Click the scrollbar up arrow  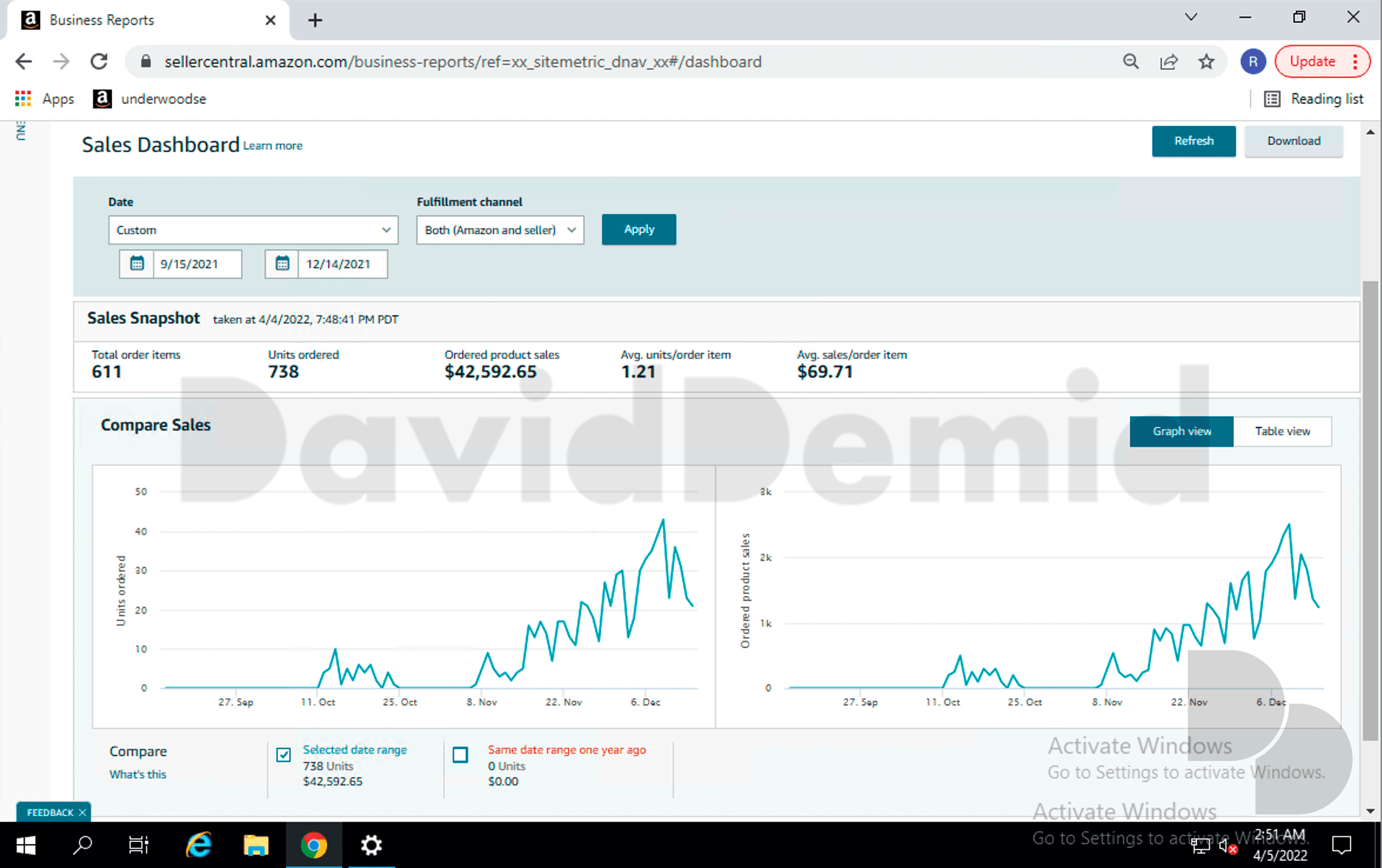coord(1370,132)
